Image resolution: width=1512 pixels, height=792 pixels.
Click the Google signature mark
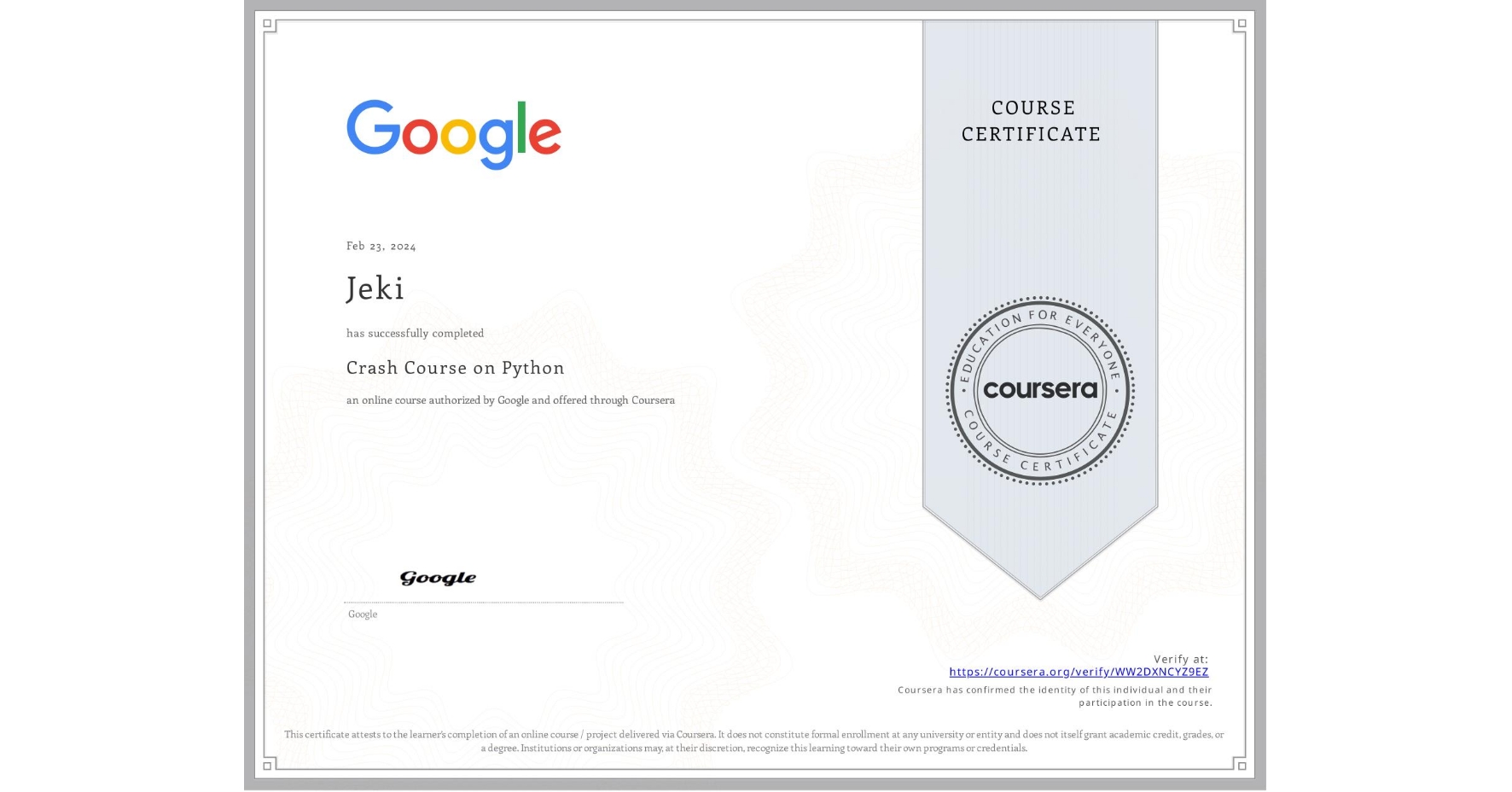[438, 578]
